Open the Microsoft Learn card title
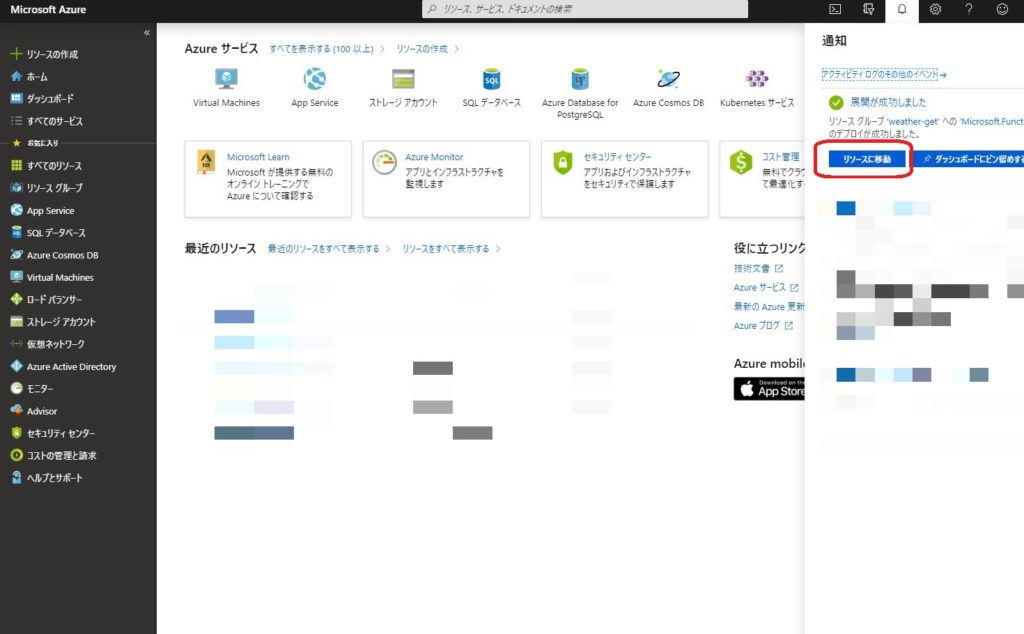 coord(258,157)
